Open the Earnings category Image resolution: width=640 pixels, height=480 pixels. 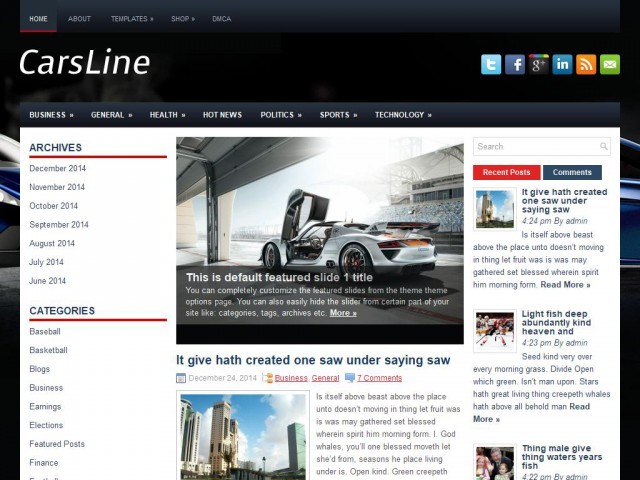click(45, 407)
